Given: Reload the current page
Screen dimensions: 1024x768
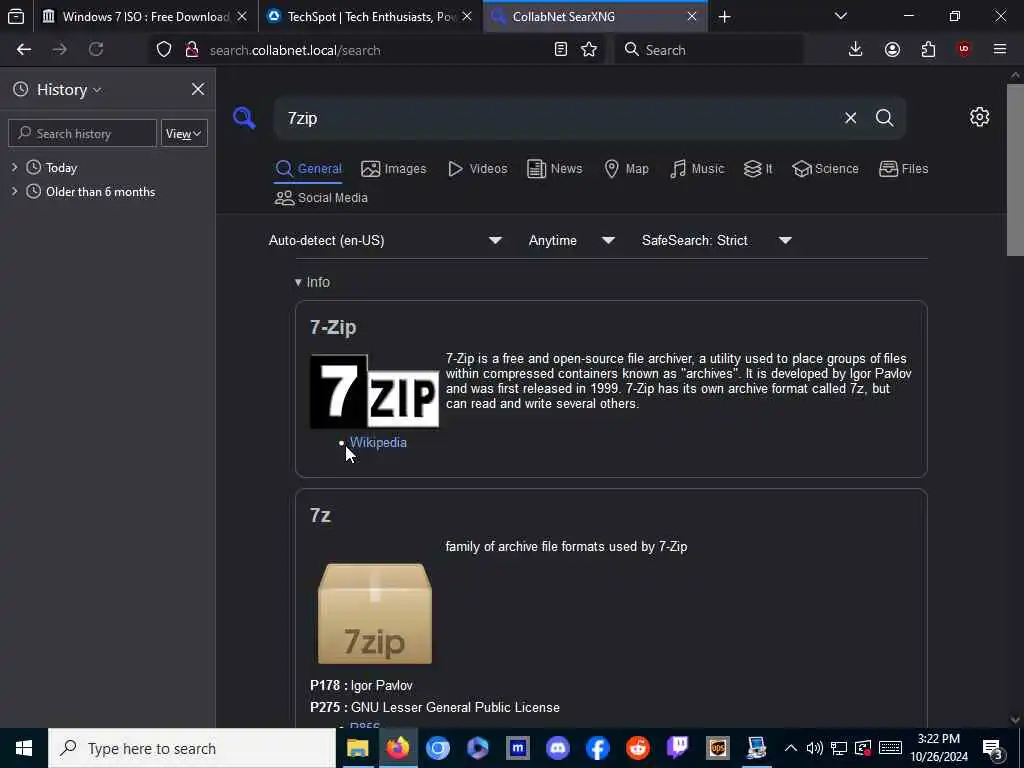Looking at the screenshot, I should (x=96, y=50).
